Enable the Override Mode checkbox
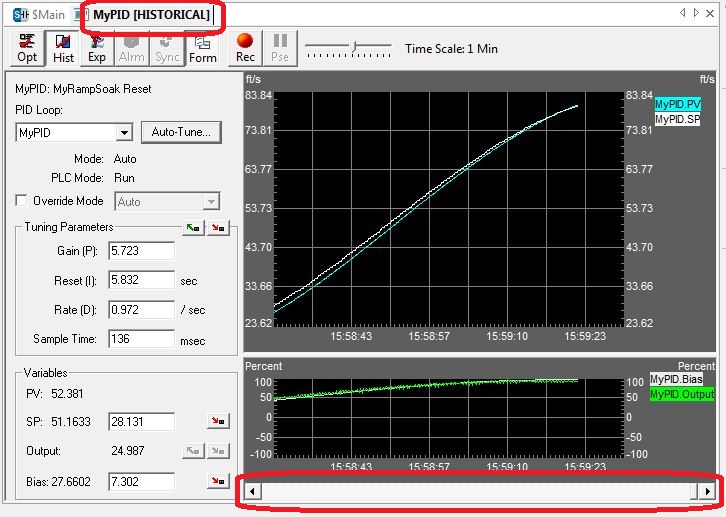Image resolution: width=726 pixels, height=517 pixels. (24, 201)
